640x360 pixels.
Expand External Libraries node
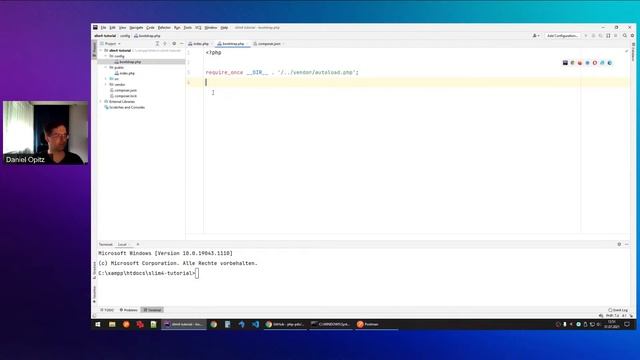click(101, 102)
